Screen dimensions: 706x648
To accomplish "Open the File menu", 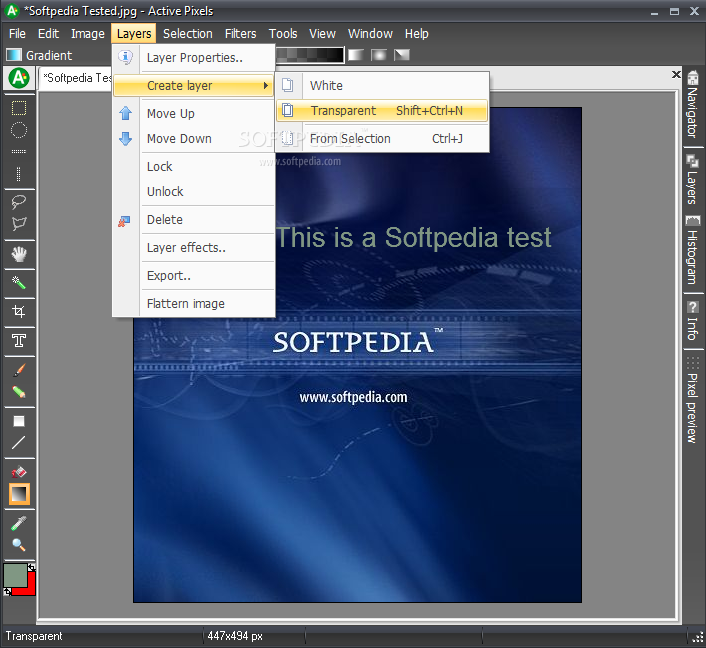I will (x=18, y=34).
